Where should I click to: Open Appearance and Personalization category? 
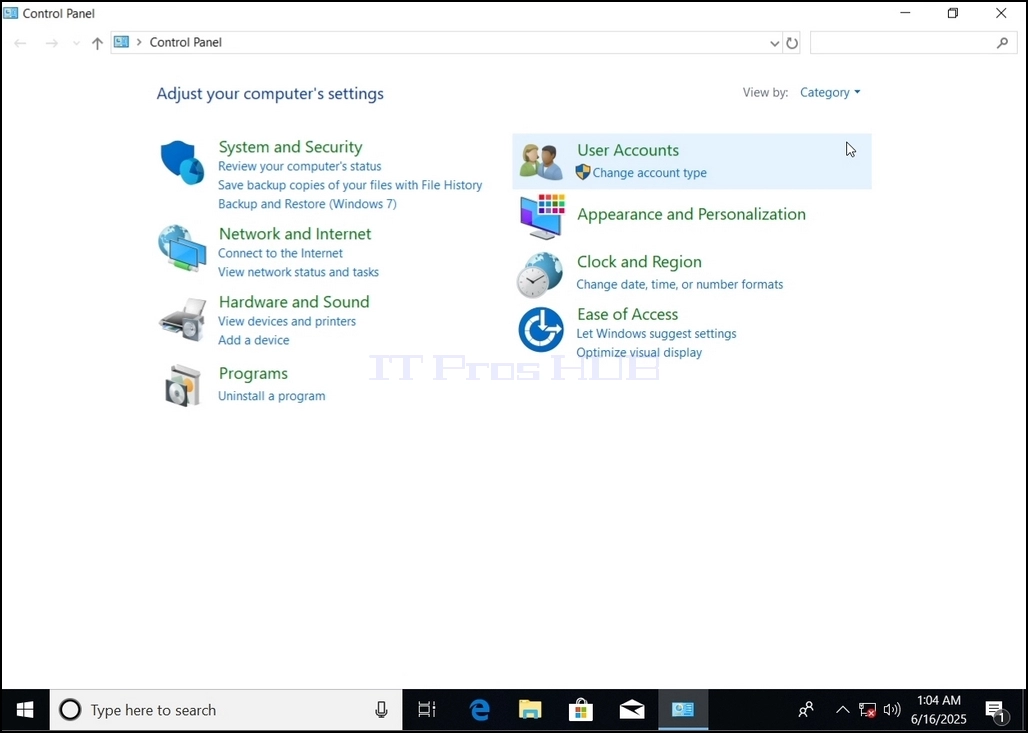(691, 214)
